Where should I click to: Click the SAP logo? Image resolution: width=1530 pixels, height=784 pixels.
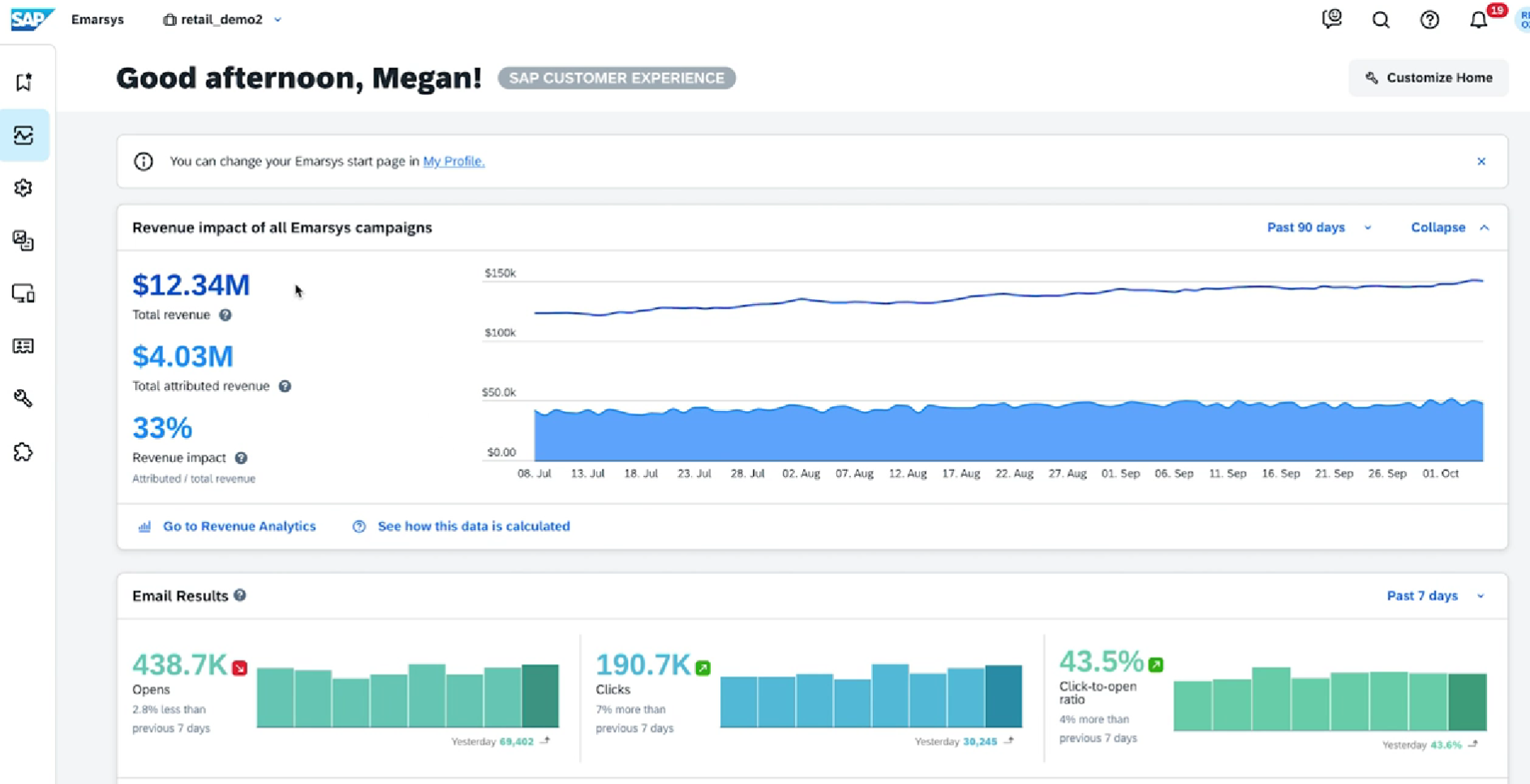click(32, 19)
